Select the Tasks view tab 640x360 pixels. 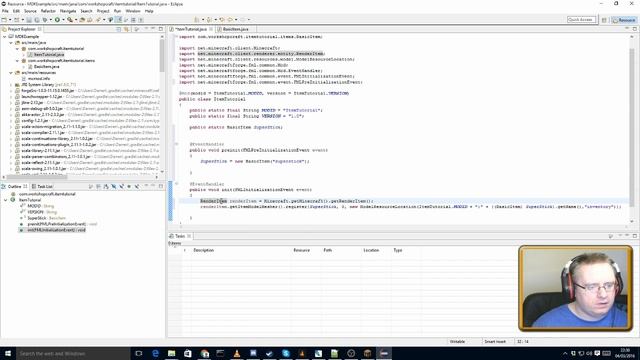tap(180, 236)
